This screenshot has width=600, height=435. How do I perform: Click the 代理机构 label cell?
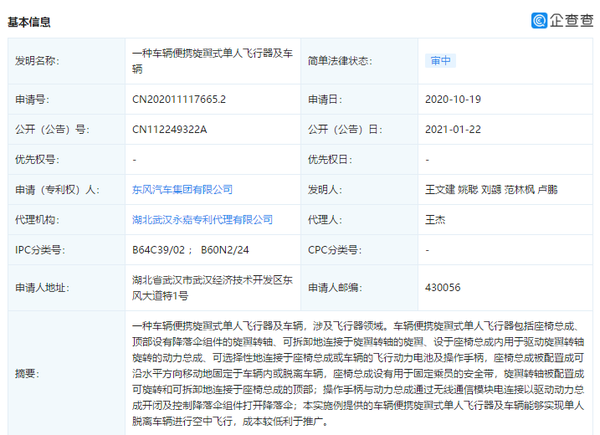(x=67, y=220)
